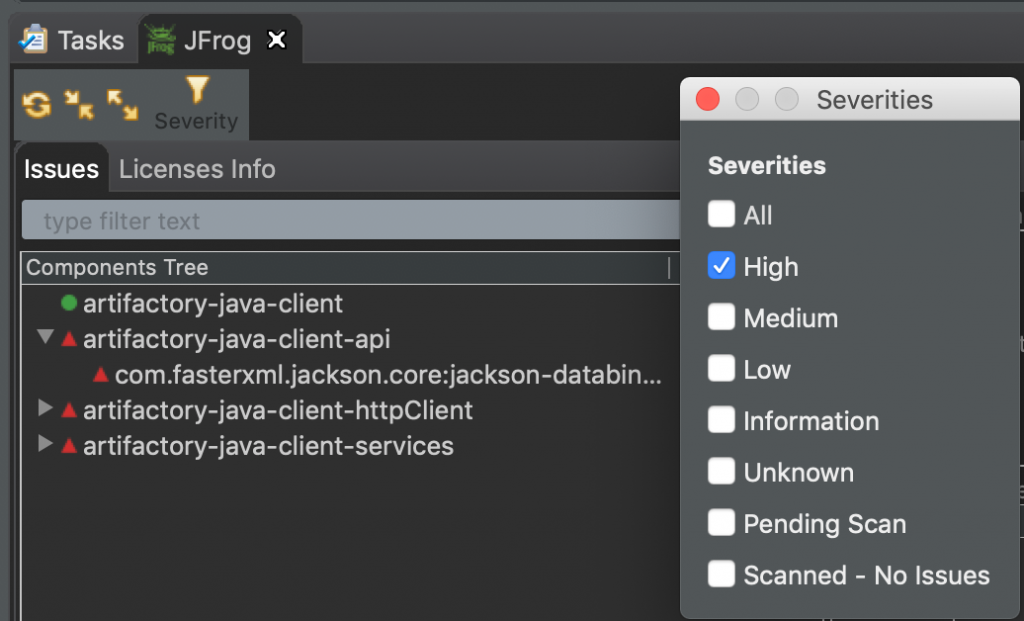Expand the artifactory-java-client-httpClient node
1024x621 pixels.
pyautogui.click(x=45, y=409)
